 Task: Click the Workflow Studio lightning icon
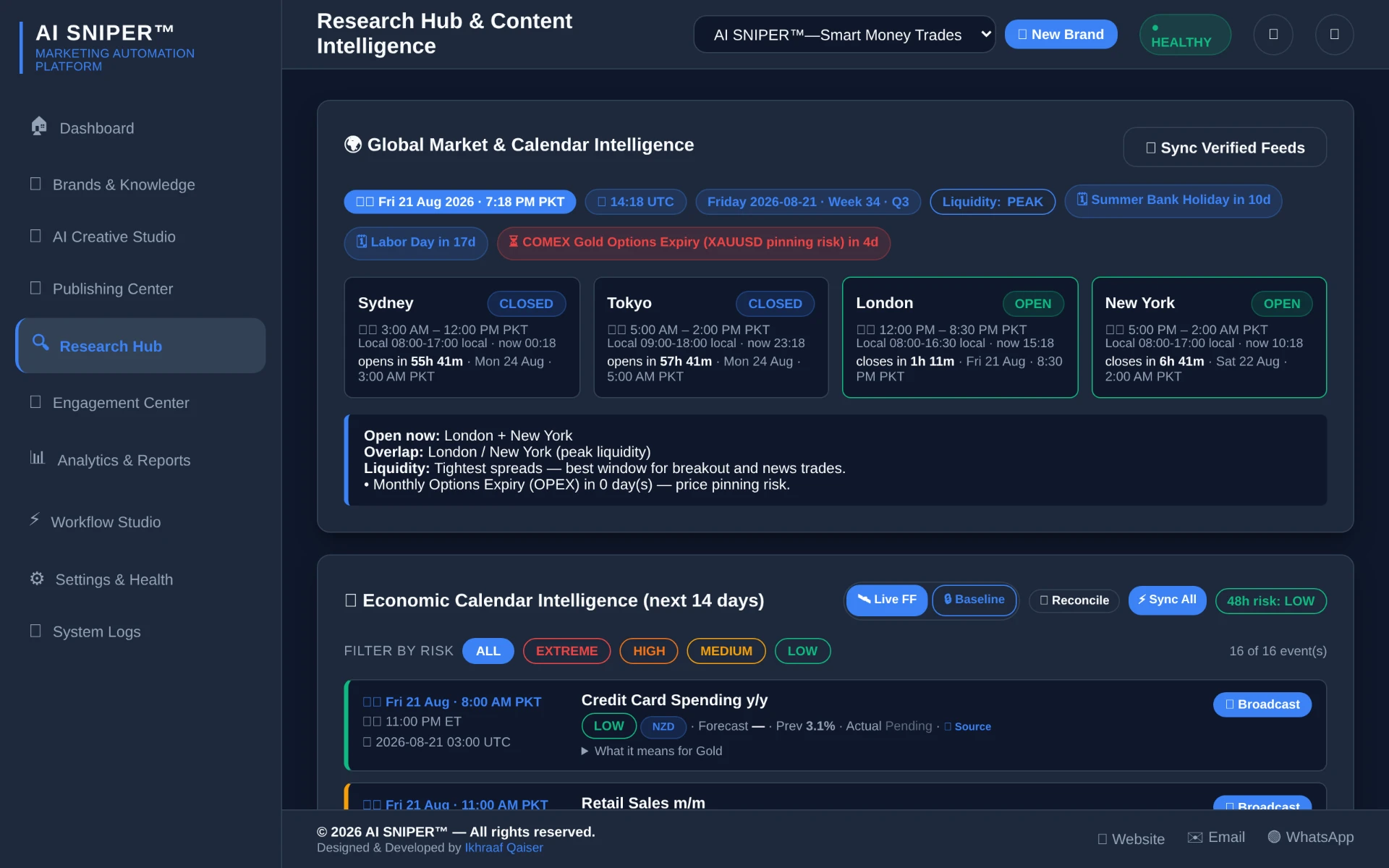[x=34, y=519]
